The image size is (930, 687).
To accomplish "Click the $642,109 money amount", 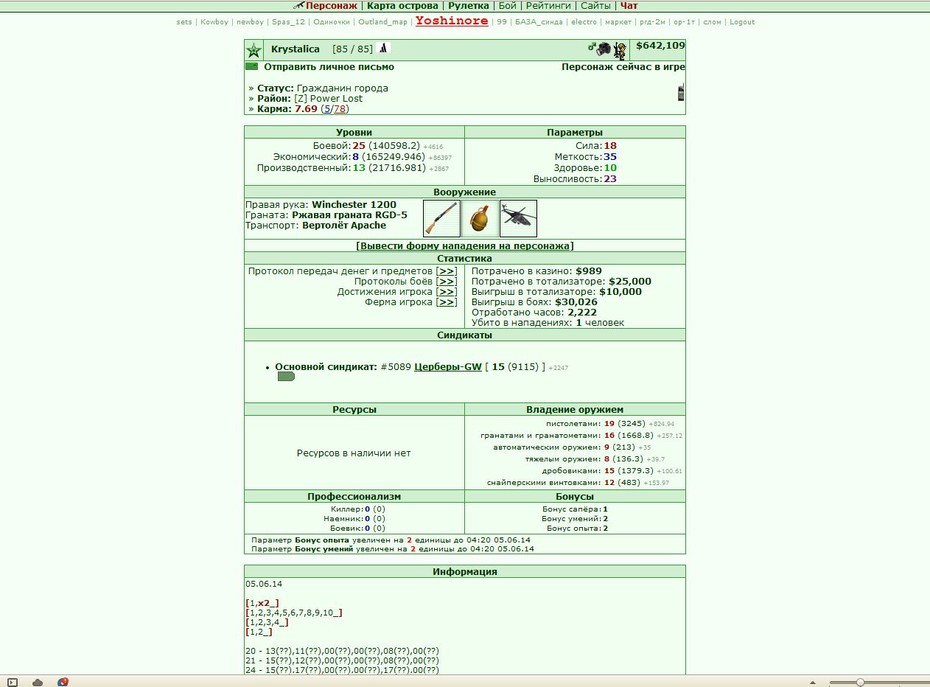I will tap(660, 46).
